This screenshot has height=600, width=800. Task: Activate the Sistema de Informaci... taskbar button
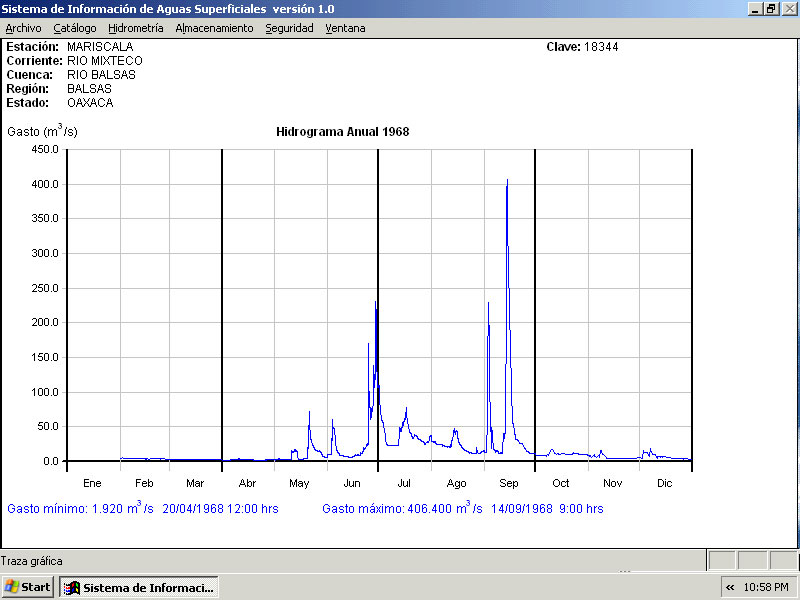138,587
